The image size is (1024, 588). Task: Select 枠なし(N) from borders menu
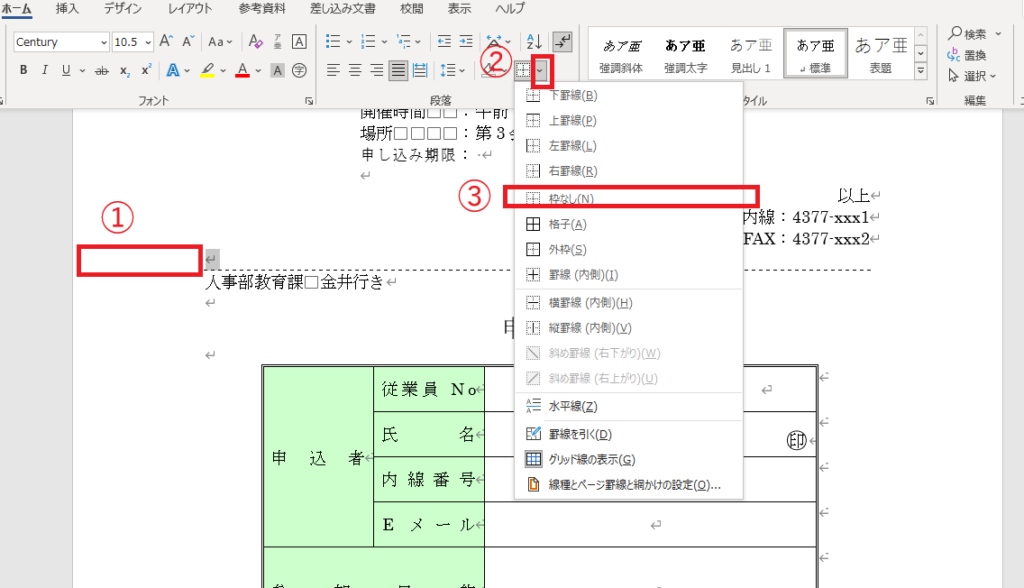[629, 199]
